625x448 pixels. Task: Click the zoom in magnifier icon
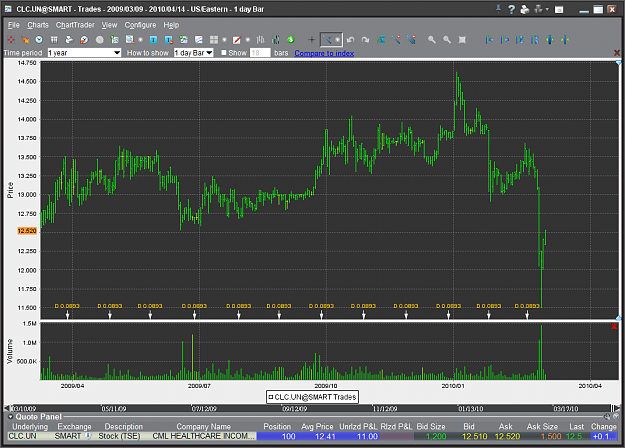coord(432,39)
